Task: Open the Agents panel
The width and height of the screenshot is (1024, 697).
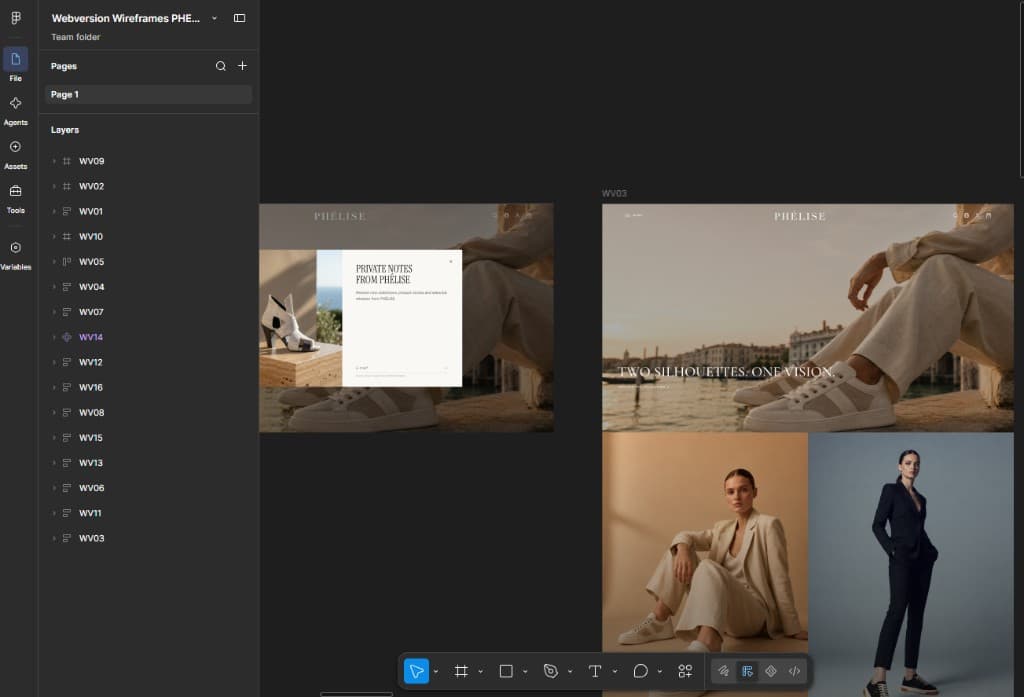Action: (x=16, y=110)
